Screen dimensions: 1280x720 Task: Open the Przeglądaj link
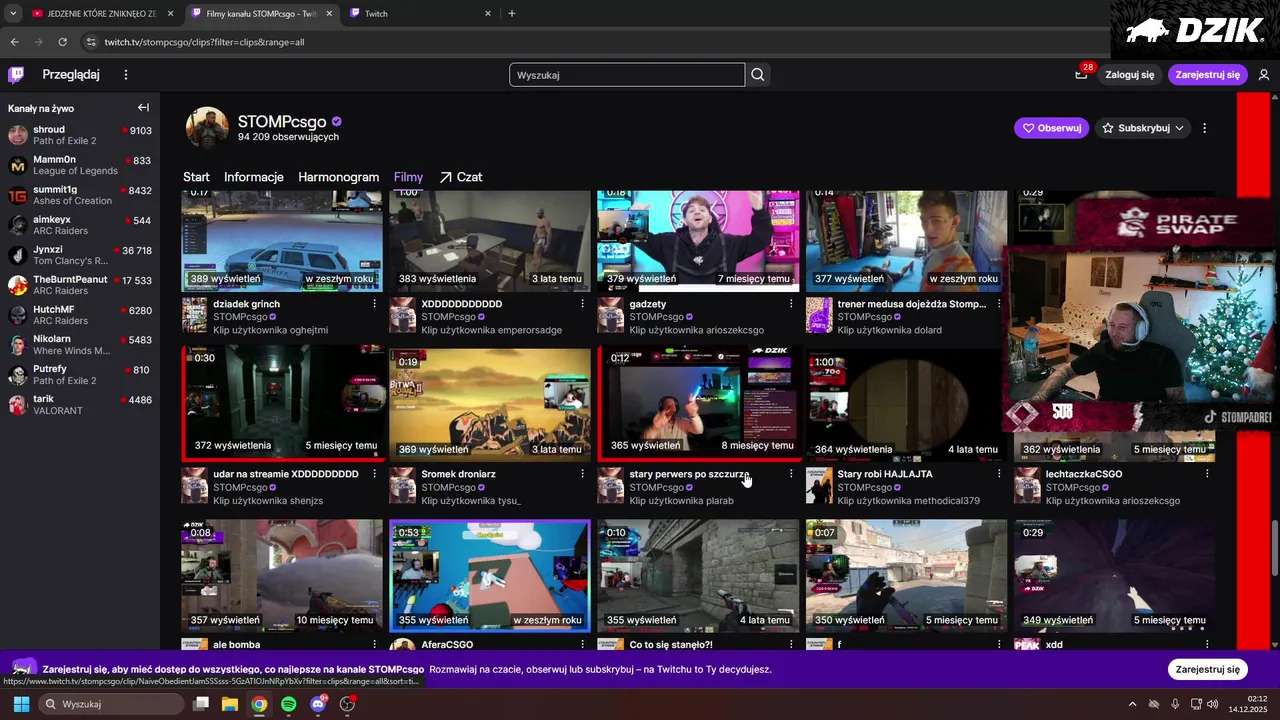(71, 75)
